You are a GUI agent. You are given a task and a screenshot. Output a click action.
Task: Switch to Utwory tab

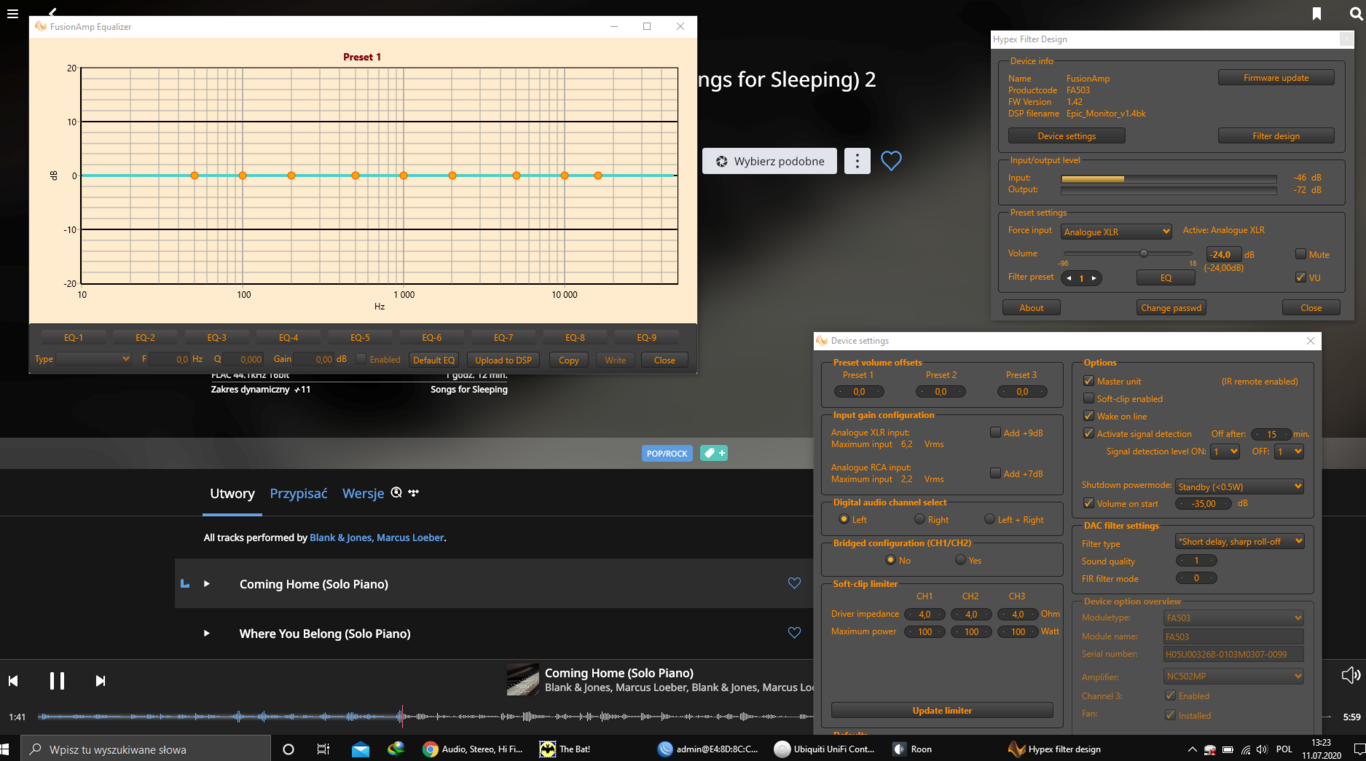point(232,494)
